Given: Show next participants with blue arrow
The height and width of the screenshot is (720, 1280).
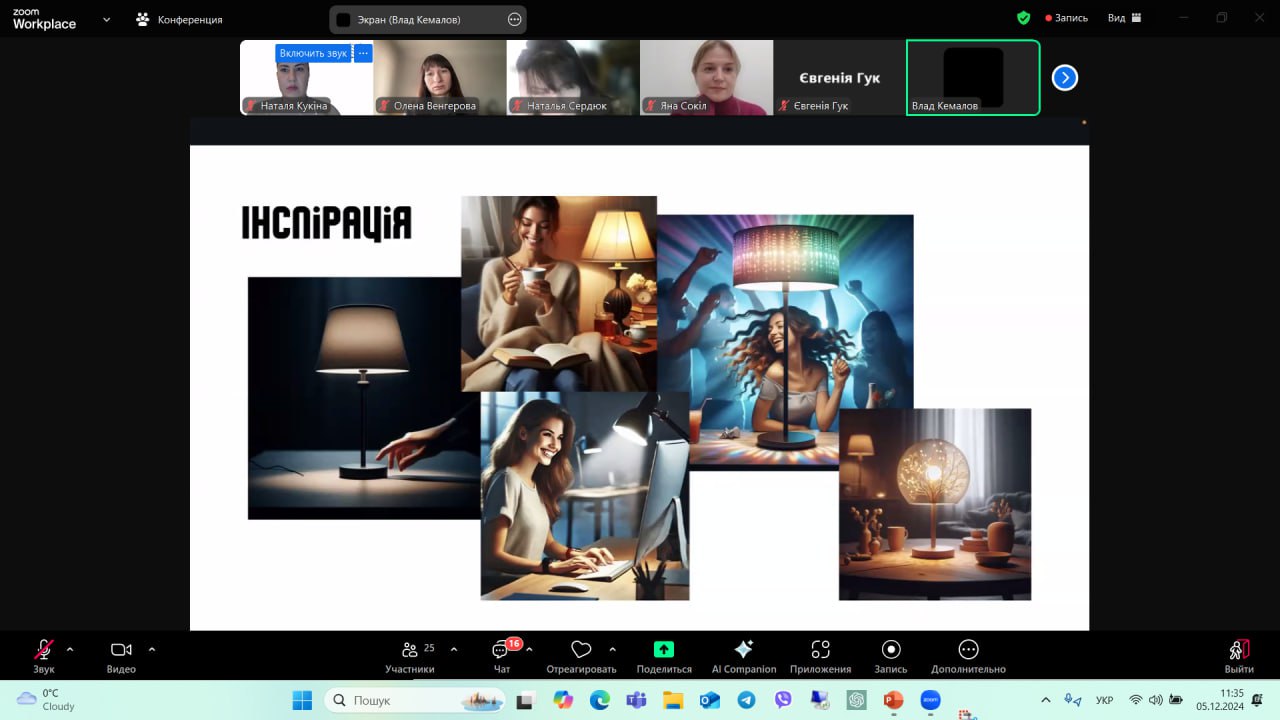Looking at the screenshot, I should (1065, 77).
